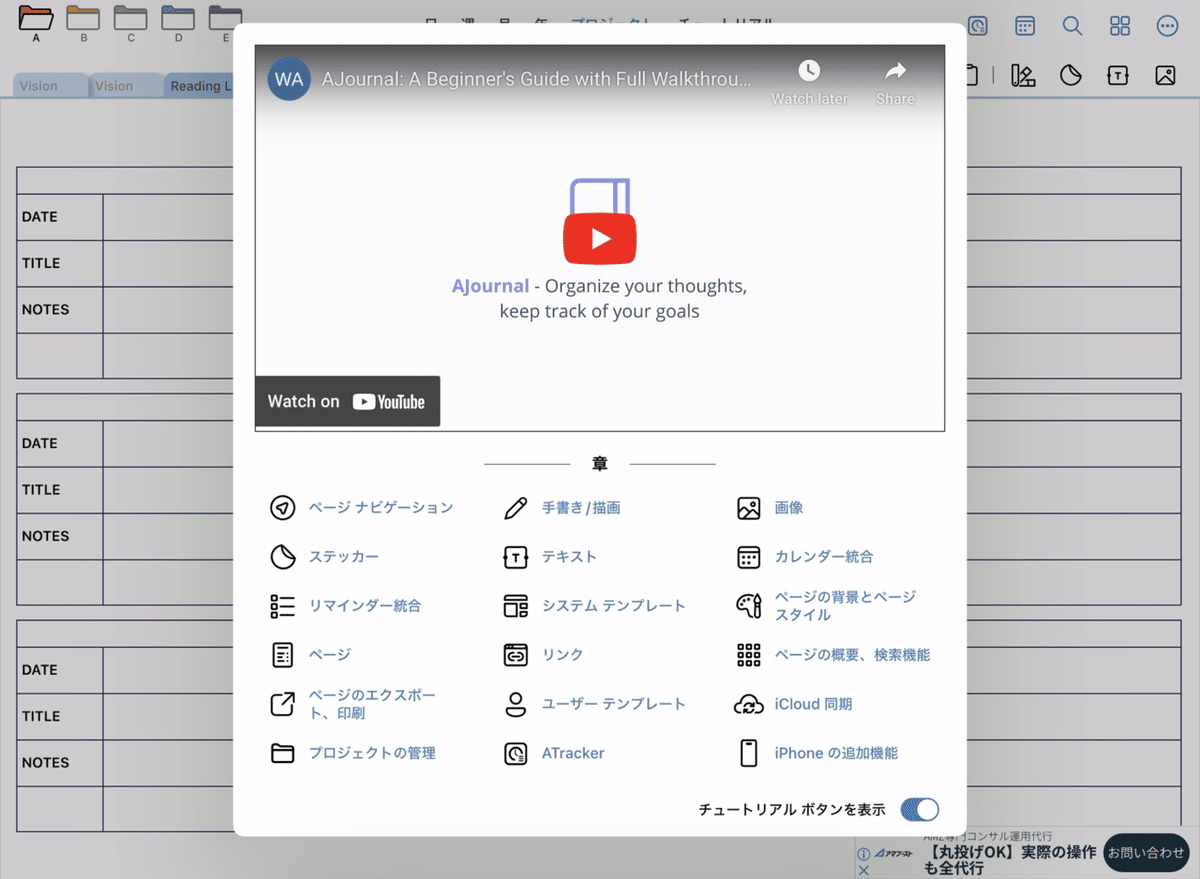
Task: Toggle チュートリアル ボタンを表示 switch
Action: 920,810
